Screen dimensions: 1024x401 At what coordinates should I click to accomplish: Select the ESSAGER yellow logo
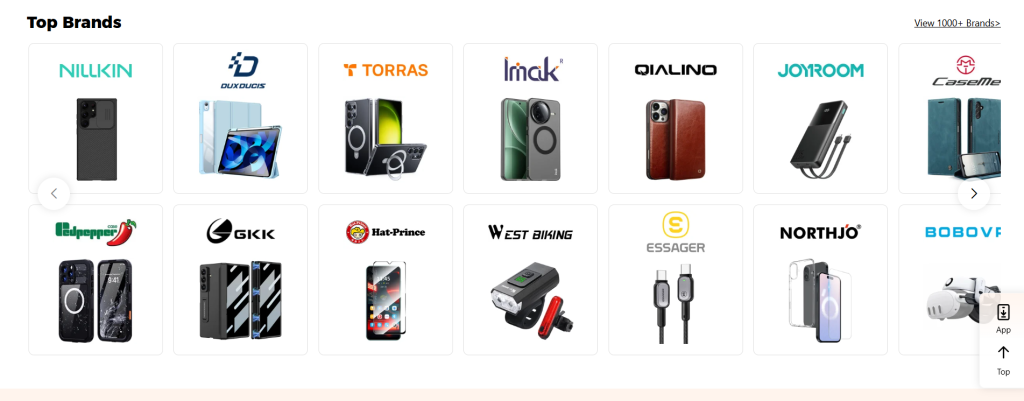pos(675,233)
